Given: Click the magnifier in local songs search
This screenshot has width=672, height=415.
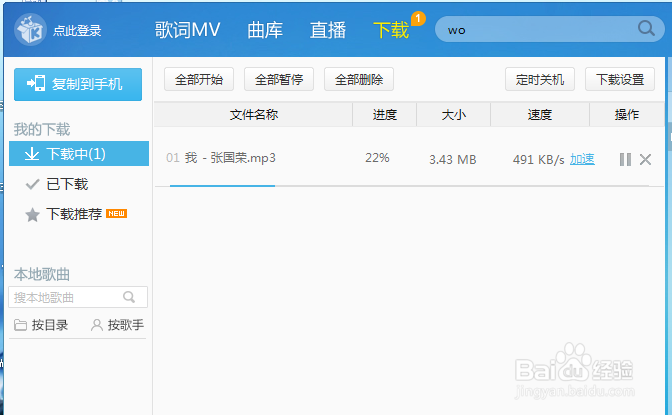Looking at the screenshot, I should [129, 297].
